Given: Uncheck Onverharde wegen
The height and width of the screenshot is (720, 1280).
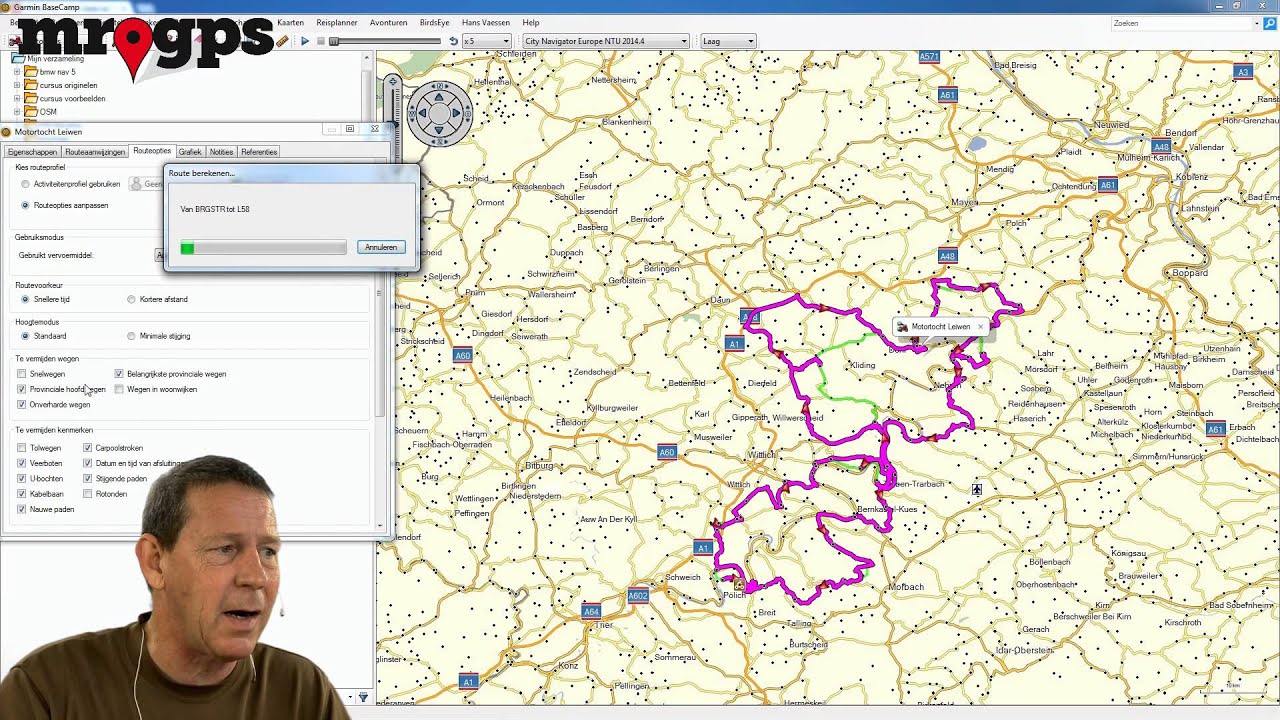Looking at the screenshot, I should (22, 404).
